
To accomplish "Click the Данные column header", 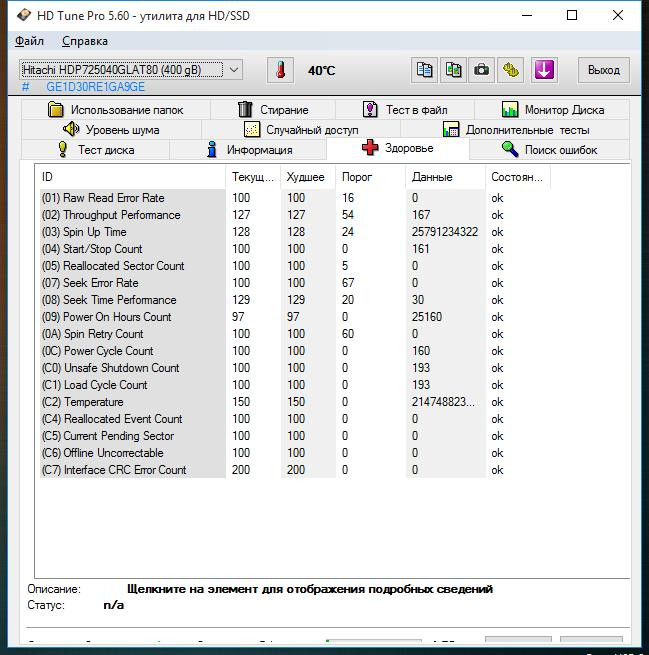I will click(446, 177).
